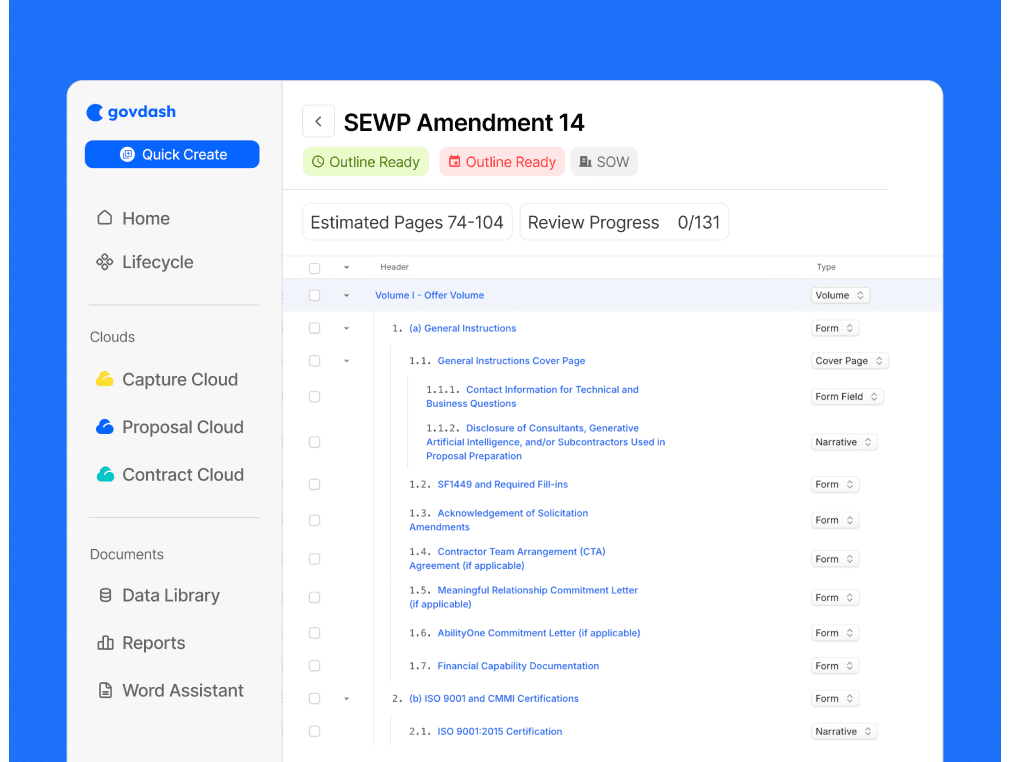Open the Form Field type dropdown
The width and height of the screenshot is (1011, 762).
pyautogui.click(x=847, y=396)
